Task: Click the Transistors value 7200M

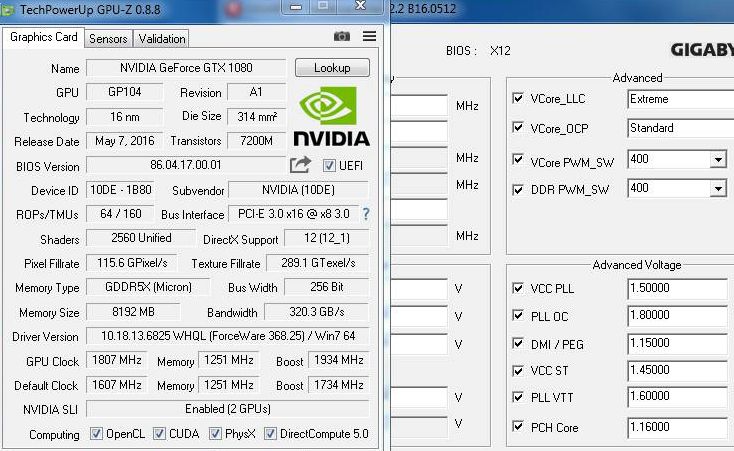Action: coord(256,141)
